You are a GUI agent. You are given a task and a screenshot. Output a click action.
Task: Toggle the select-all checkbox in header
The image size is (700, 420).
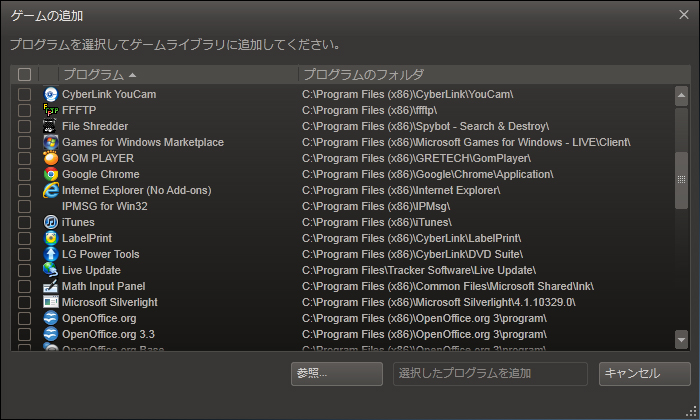click(25, 75)
